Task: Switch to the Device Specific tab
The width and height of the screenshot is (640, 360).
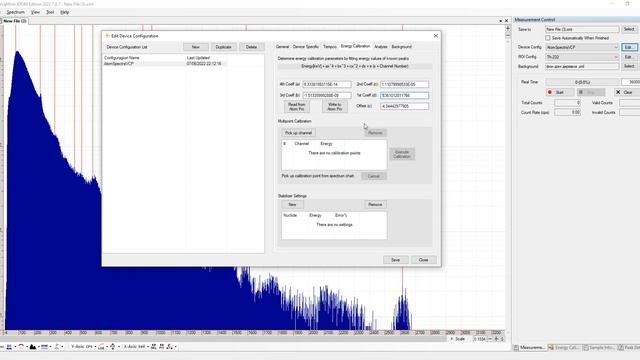Action: point(306,47)
